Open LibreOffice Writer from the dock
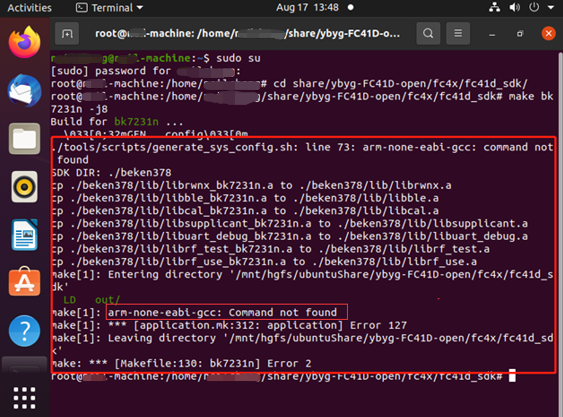 click(24, 235)
